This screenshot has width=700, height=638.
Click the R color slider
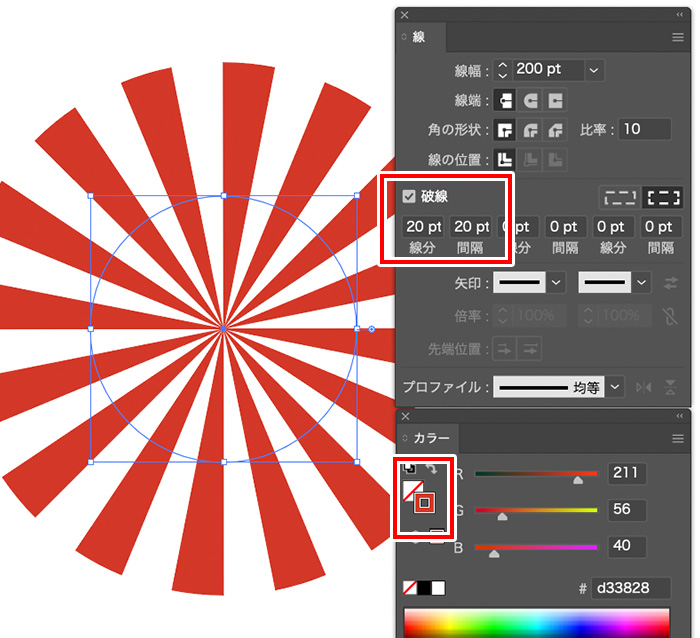pos(536,474)
